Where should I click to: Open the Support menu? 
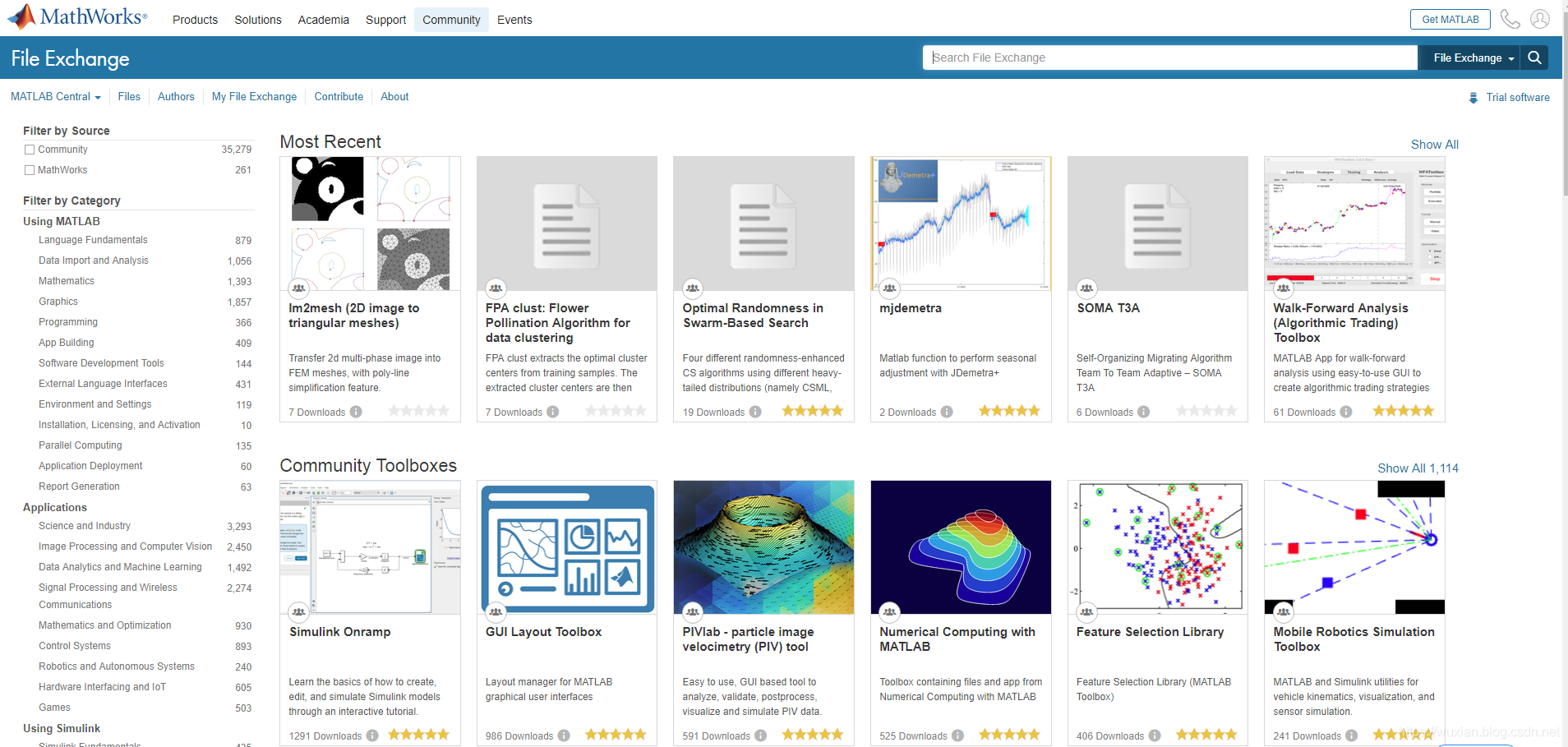tap(385, 20)
